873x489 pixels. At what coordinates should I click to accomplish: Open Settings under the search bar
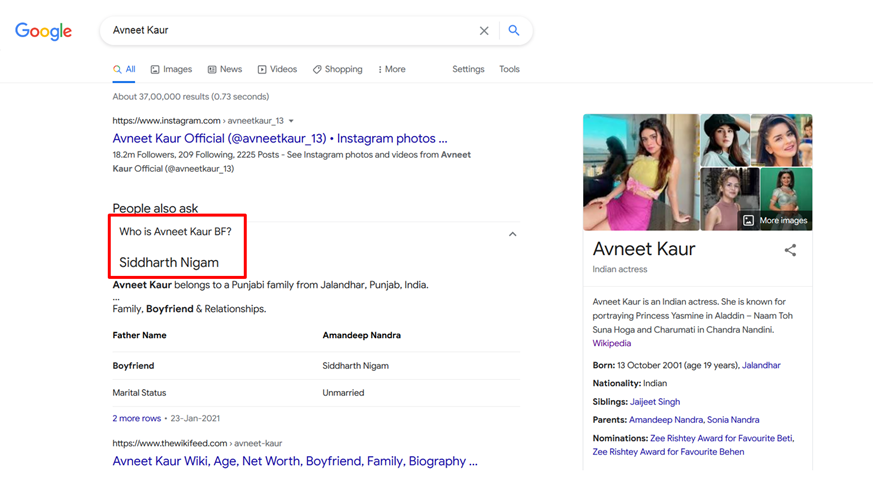pyautogui.click(x=468, y=69)
